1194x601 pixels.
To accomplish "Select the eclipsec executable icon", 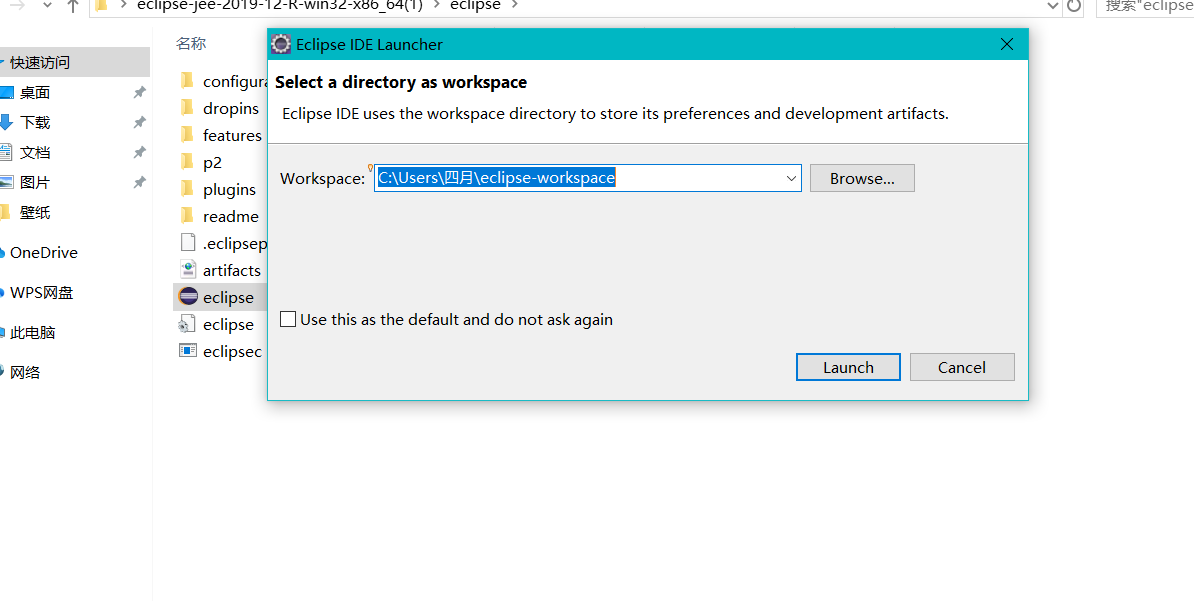I will click(x=187, y=350).
